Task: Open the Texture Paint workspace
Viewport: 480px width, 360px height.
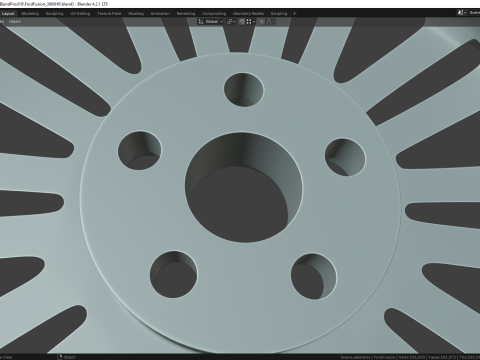Action: point(109,14)
